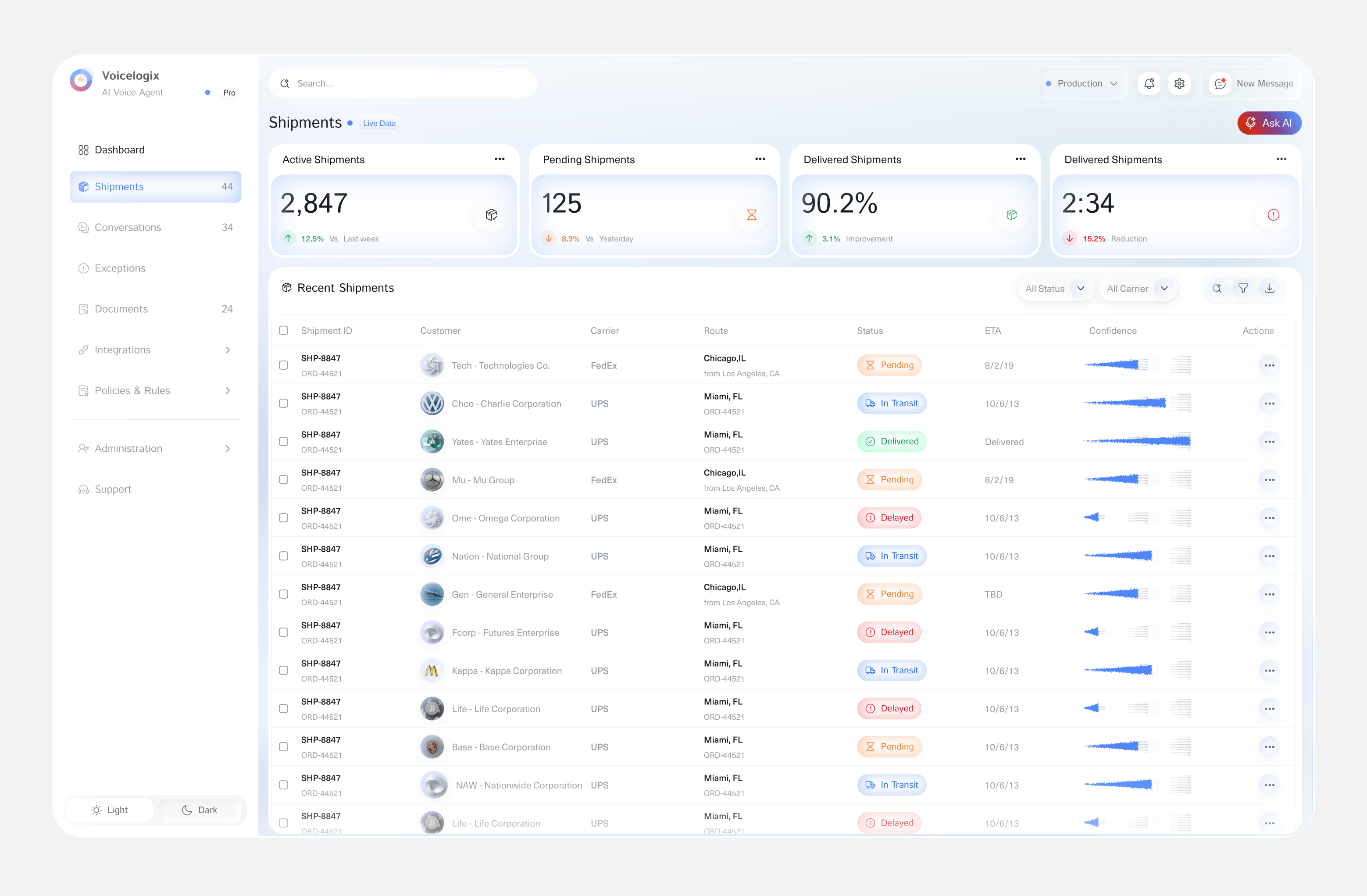Click the confidence waveform for Yates Enterprise row
The height and width of the screenshot is (896, 1367).
(x=1137, y=441)
